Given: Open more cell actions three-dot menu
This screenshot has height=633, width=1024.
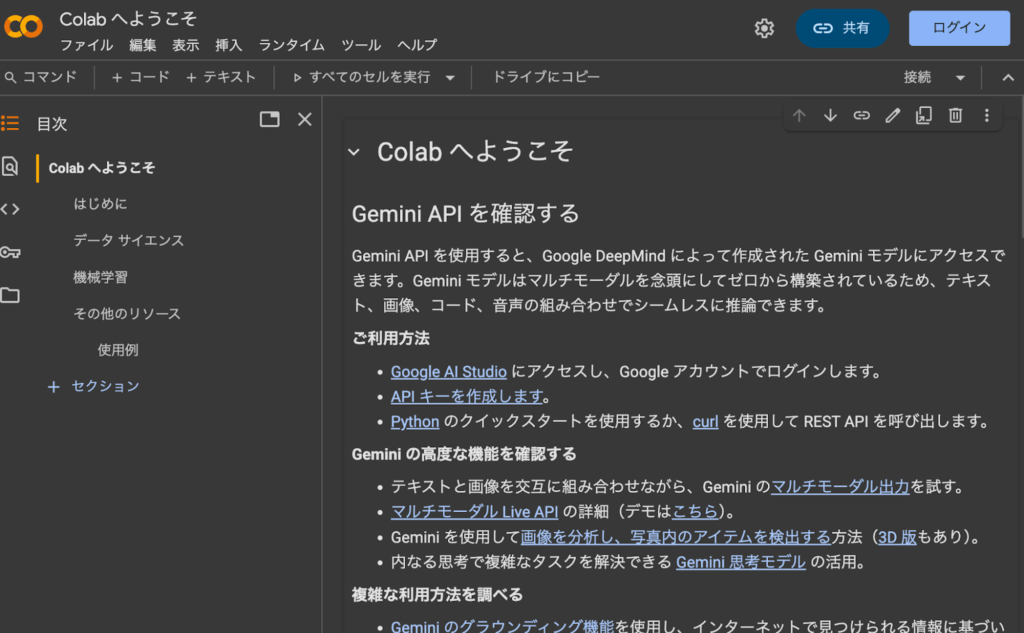Looking at the screenshot, I should click(987, 116).
